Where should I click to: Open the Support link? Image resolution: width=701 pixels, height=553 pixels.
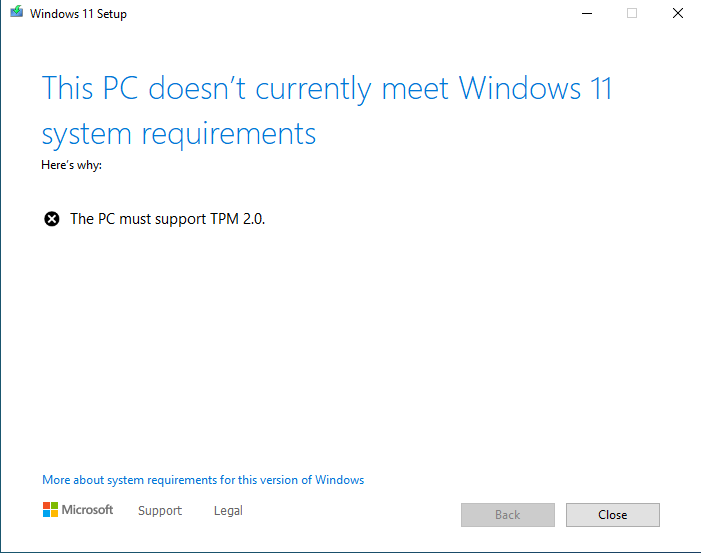tap(160, 511)
